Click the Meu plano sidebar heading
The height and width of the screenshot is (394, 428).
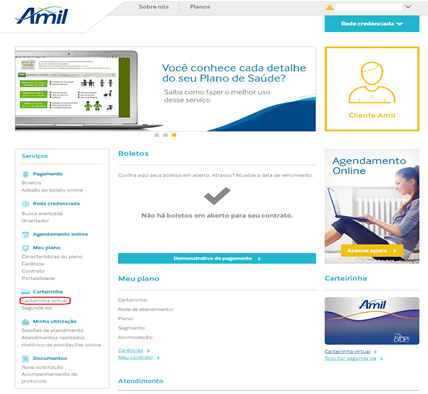(46, 248)
